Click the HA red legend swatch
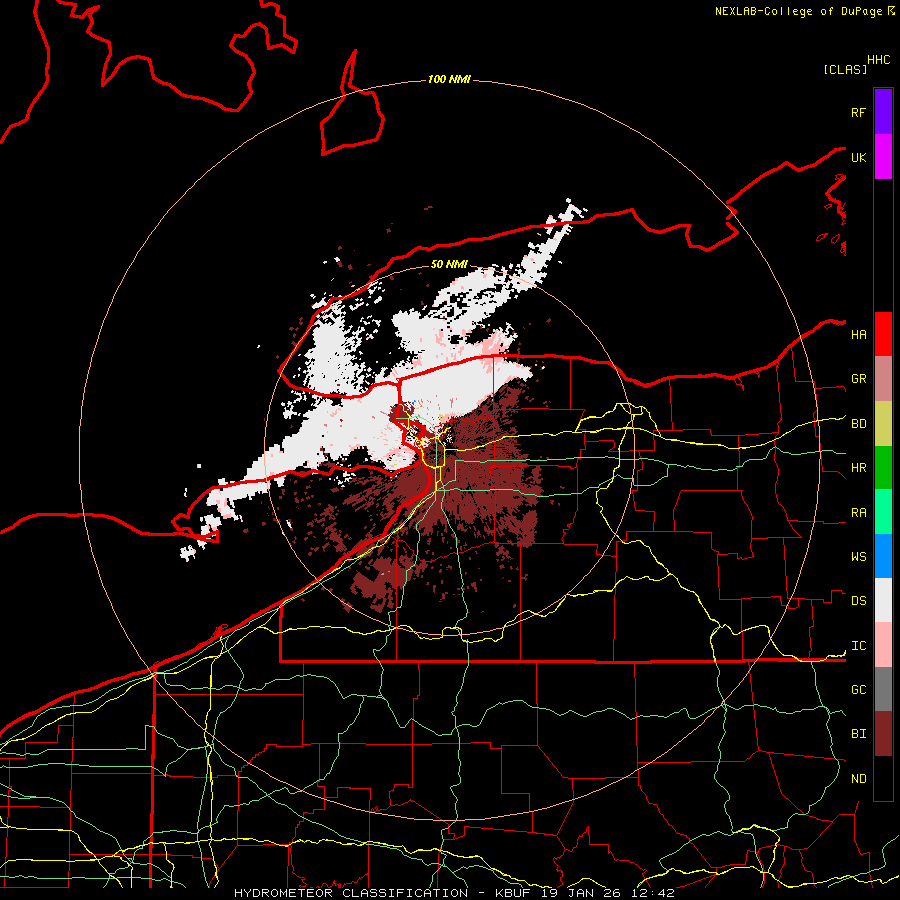 pyautogui.click(x=883, y=334)
